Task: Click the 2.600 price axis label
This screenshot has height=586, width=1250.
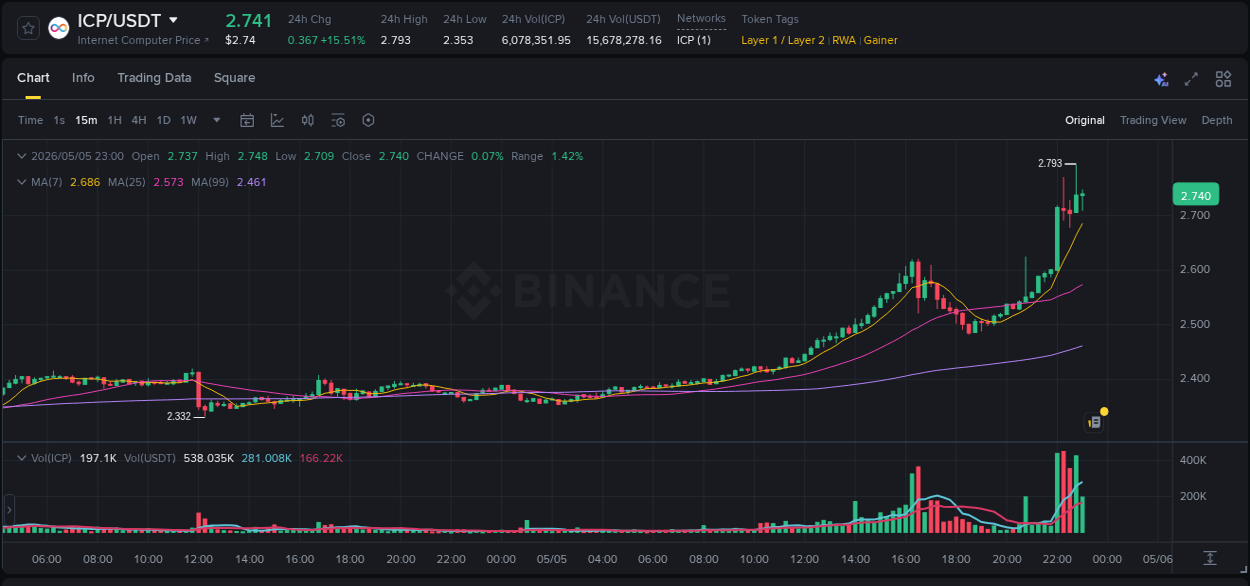Action: [1195, 270]
